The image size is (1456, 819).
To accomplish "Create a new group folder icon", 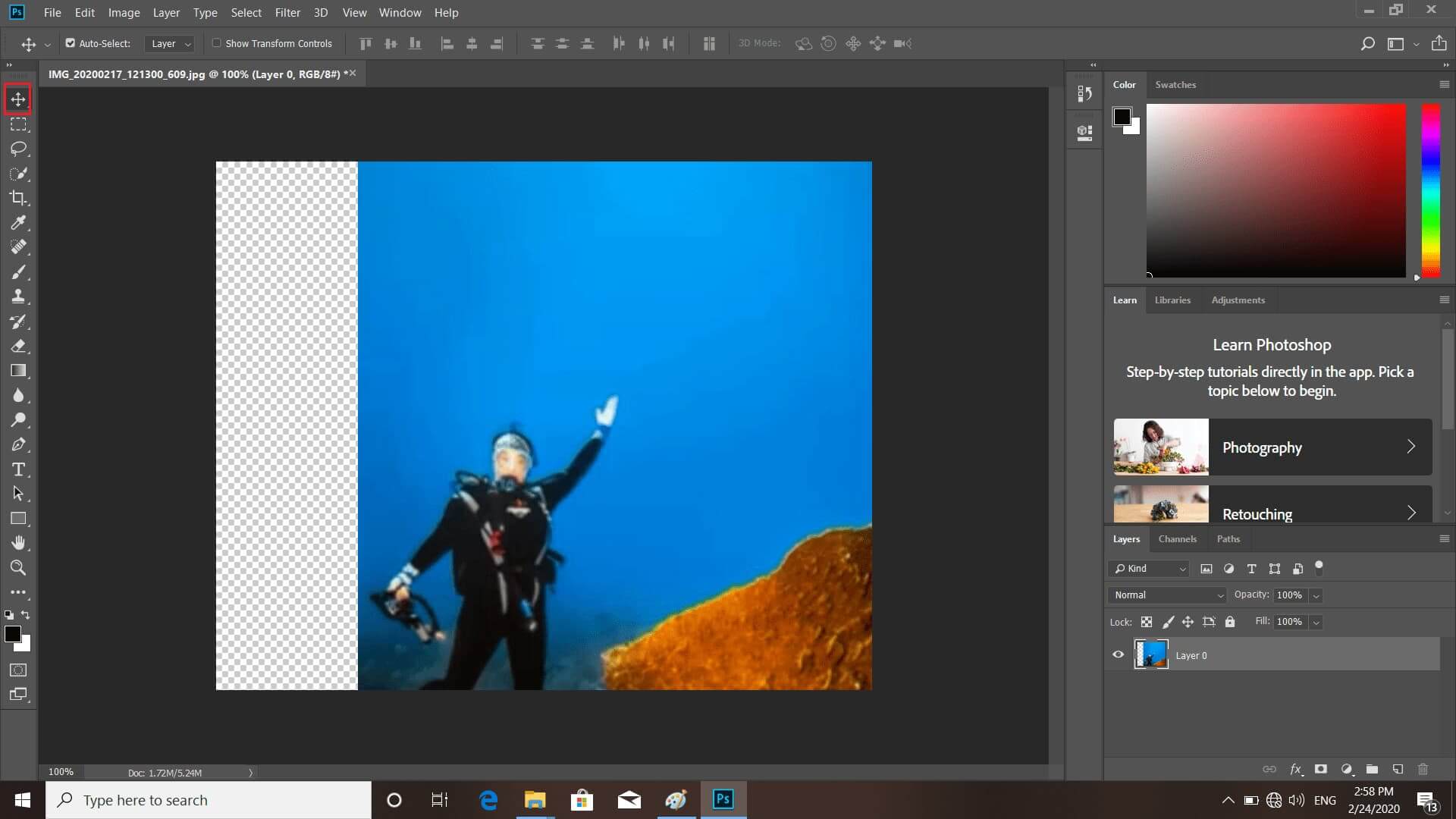I will pyautogui.click(x=1372, y=769).
